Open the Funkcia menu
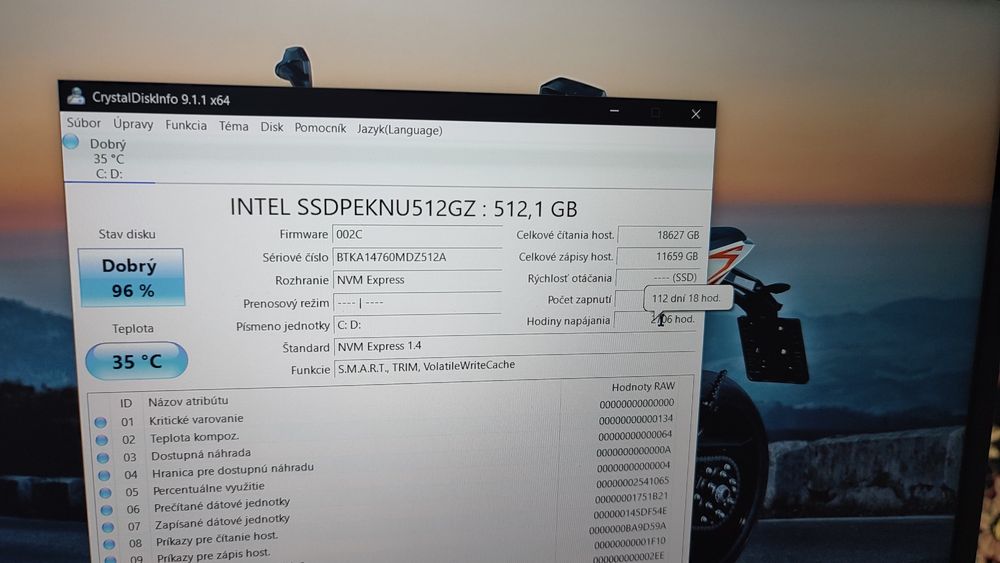This screenshot has height=563, width=1000. tap(186, 125)
